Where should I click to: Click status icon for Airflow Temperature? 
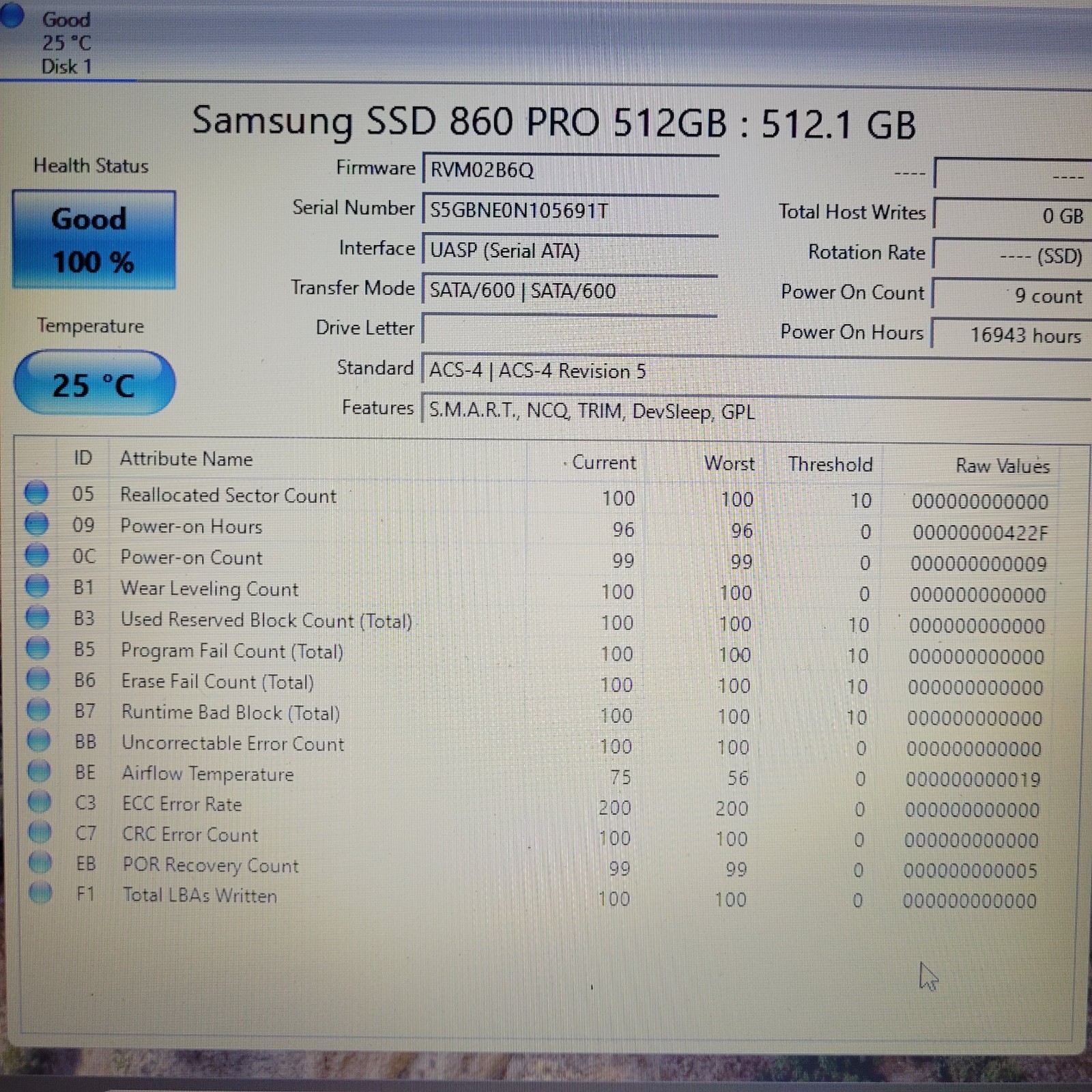pos(39,771)
